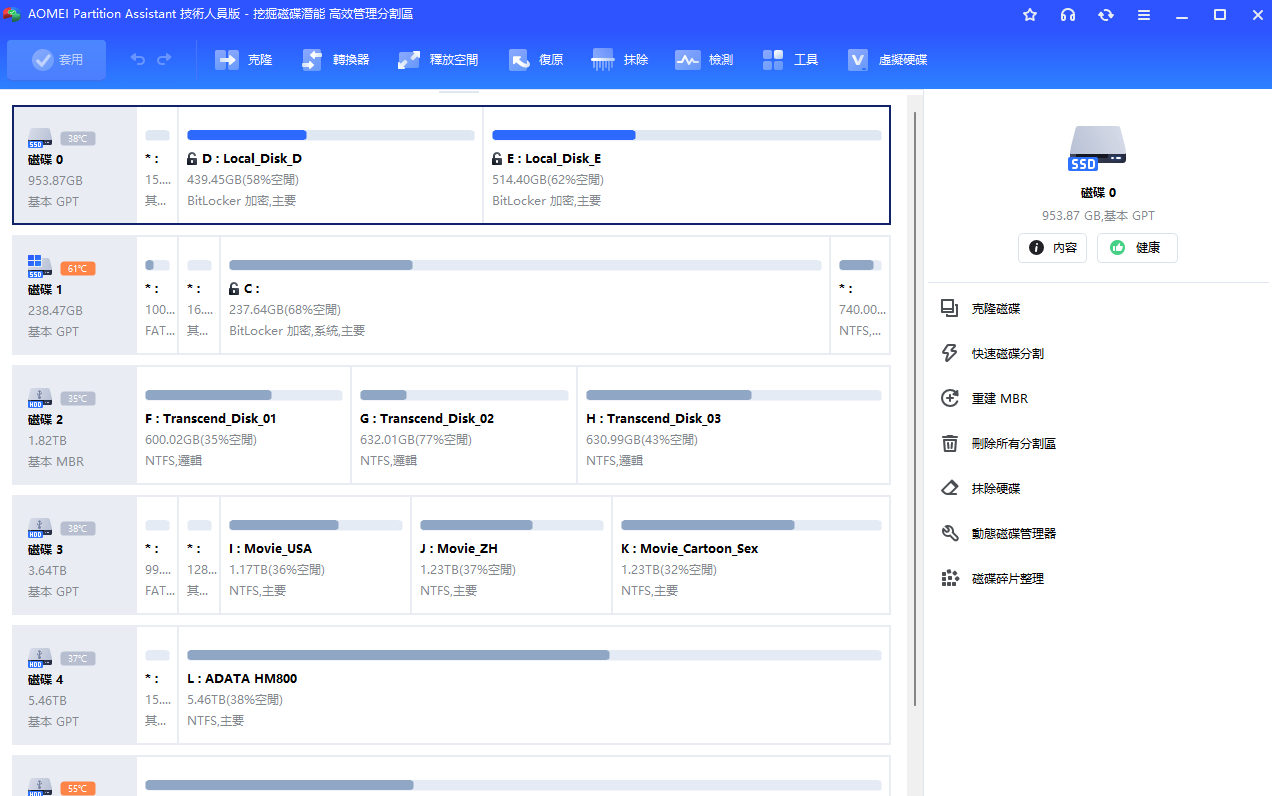
Task: Click the large SSD icon in right panel
Action: point(1098,148)
